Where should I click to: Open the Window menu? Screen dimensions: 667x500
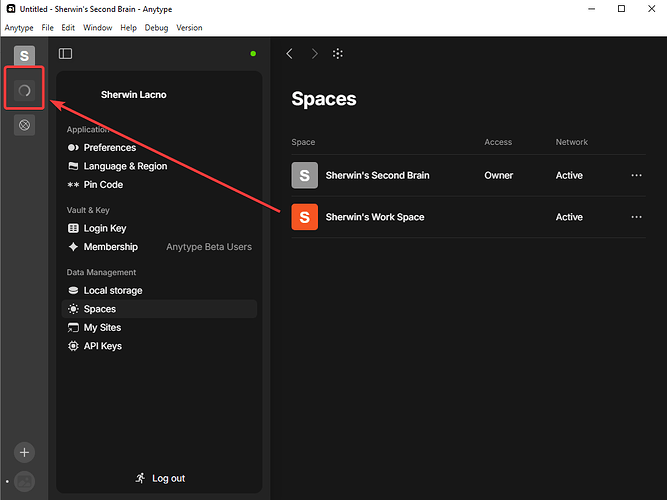click(97, 28)
